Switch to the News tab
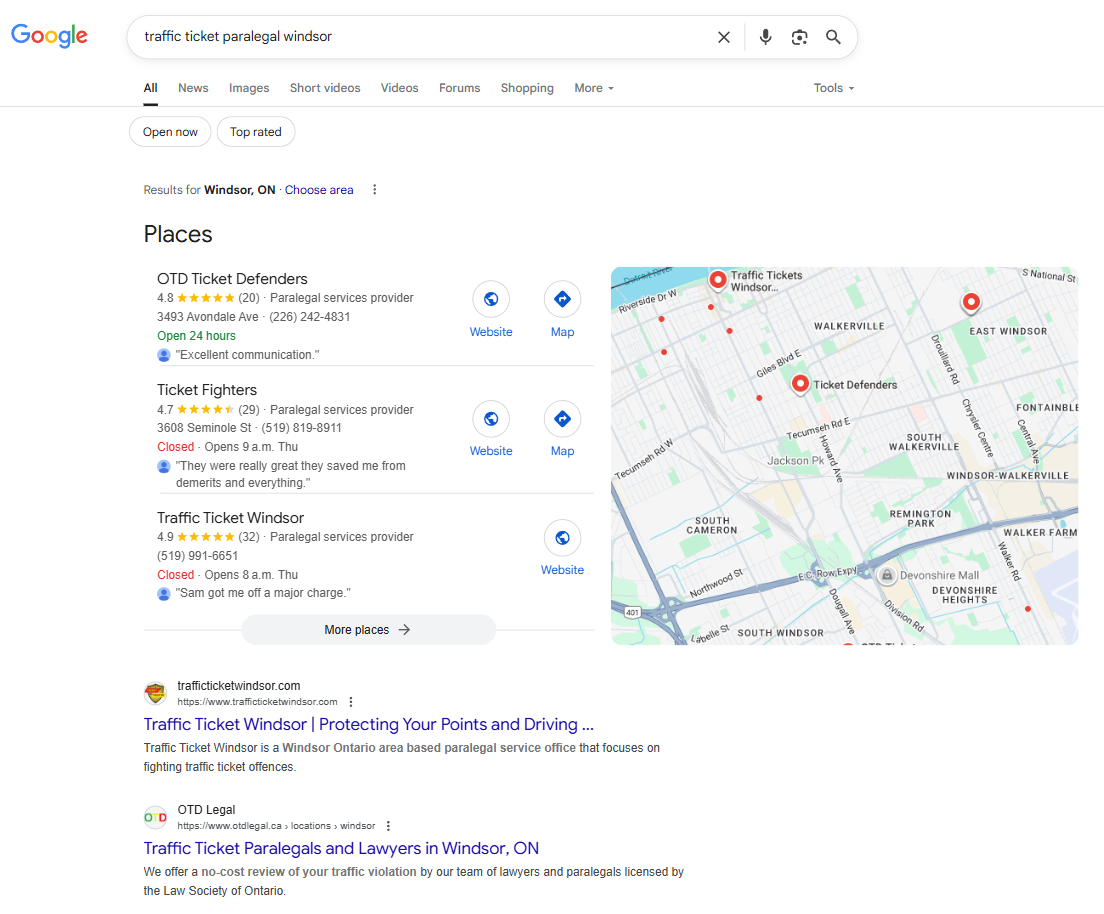Screen dimensions: 1104x914 tap(193, 88)
